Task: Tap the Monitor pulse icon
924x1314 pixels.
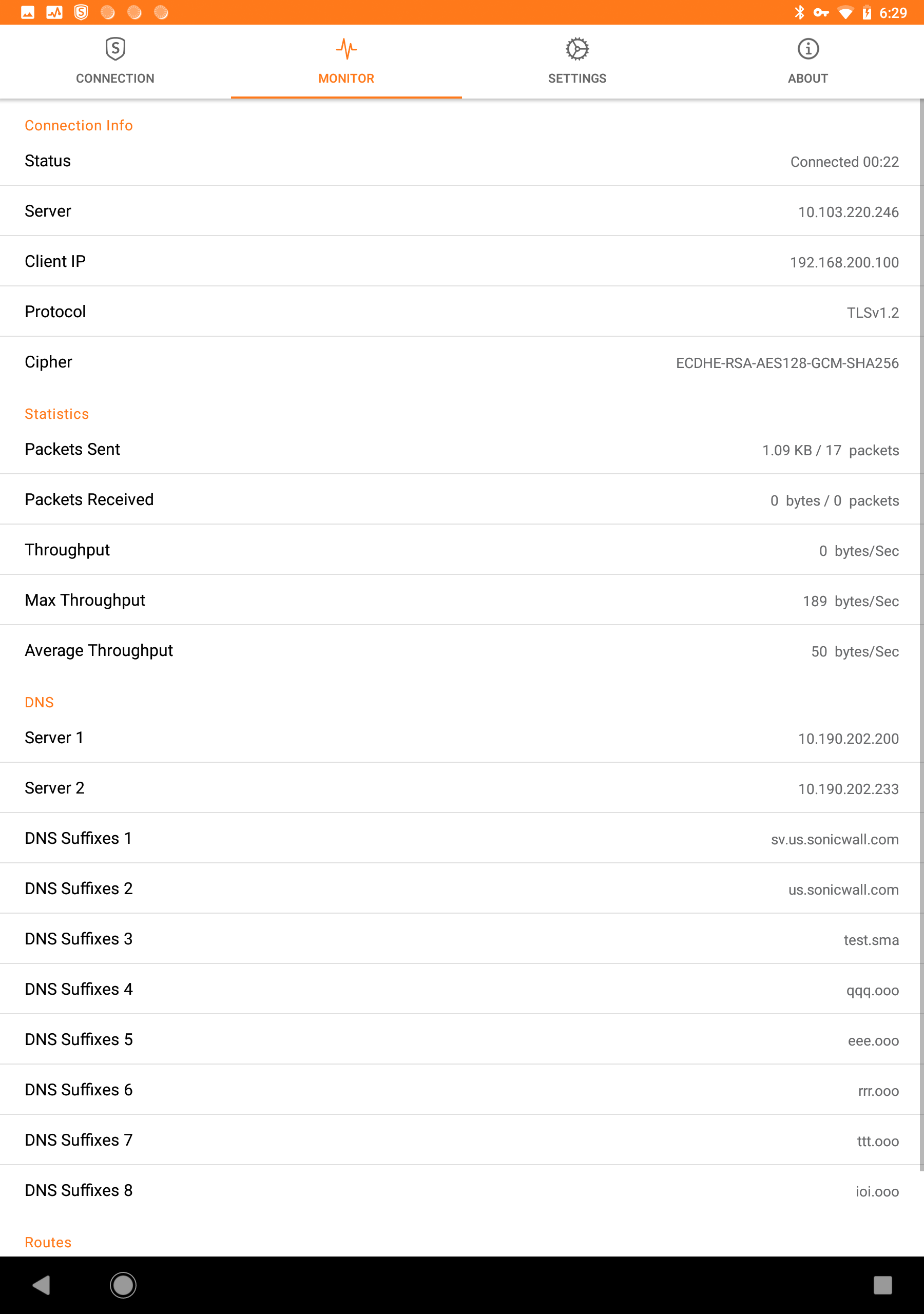Action: (x=346, y=49)
